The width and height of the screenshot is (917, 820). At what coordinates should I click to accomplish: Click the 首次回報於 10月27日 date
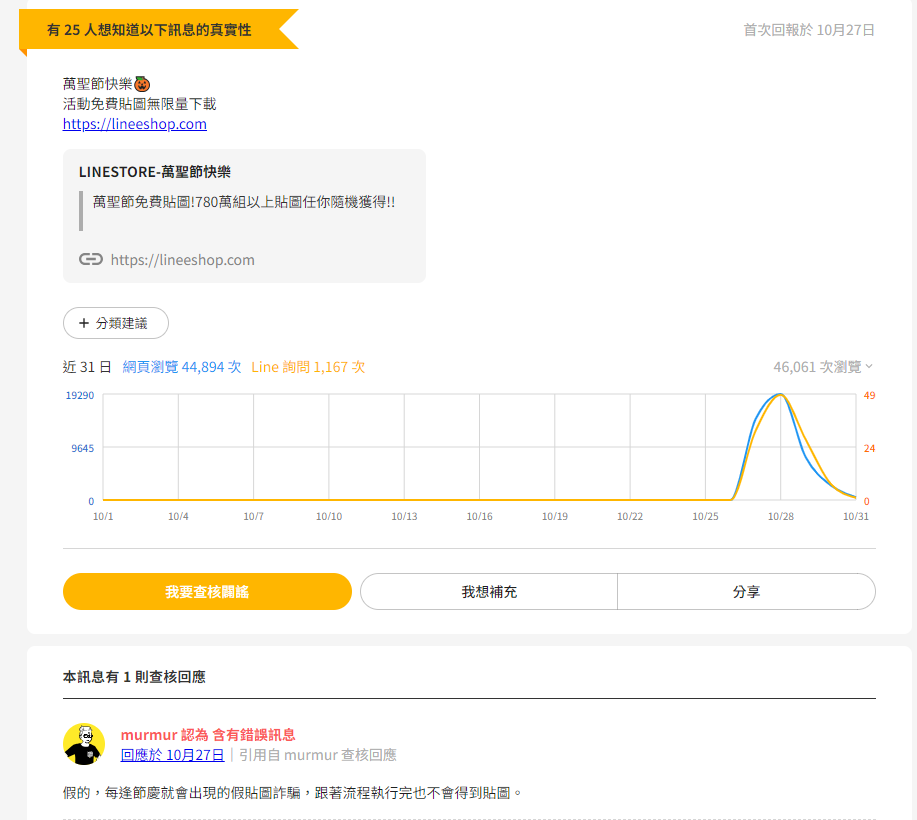coord(808,30)
